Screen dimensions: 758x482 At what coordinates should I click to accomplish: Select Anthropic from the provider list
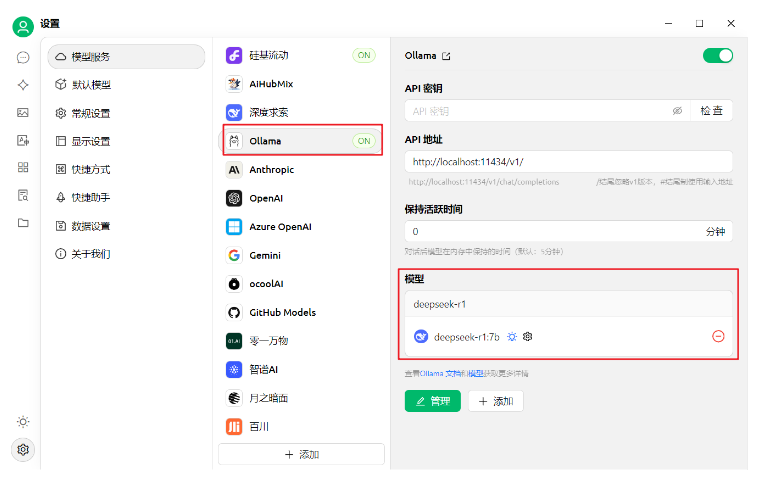(271, 170)
